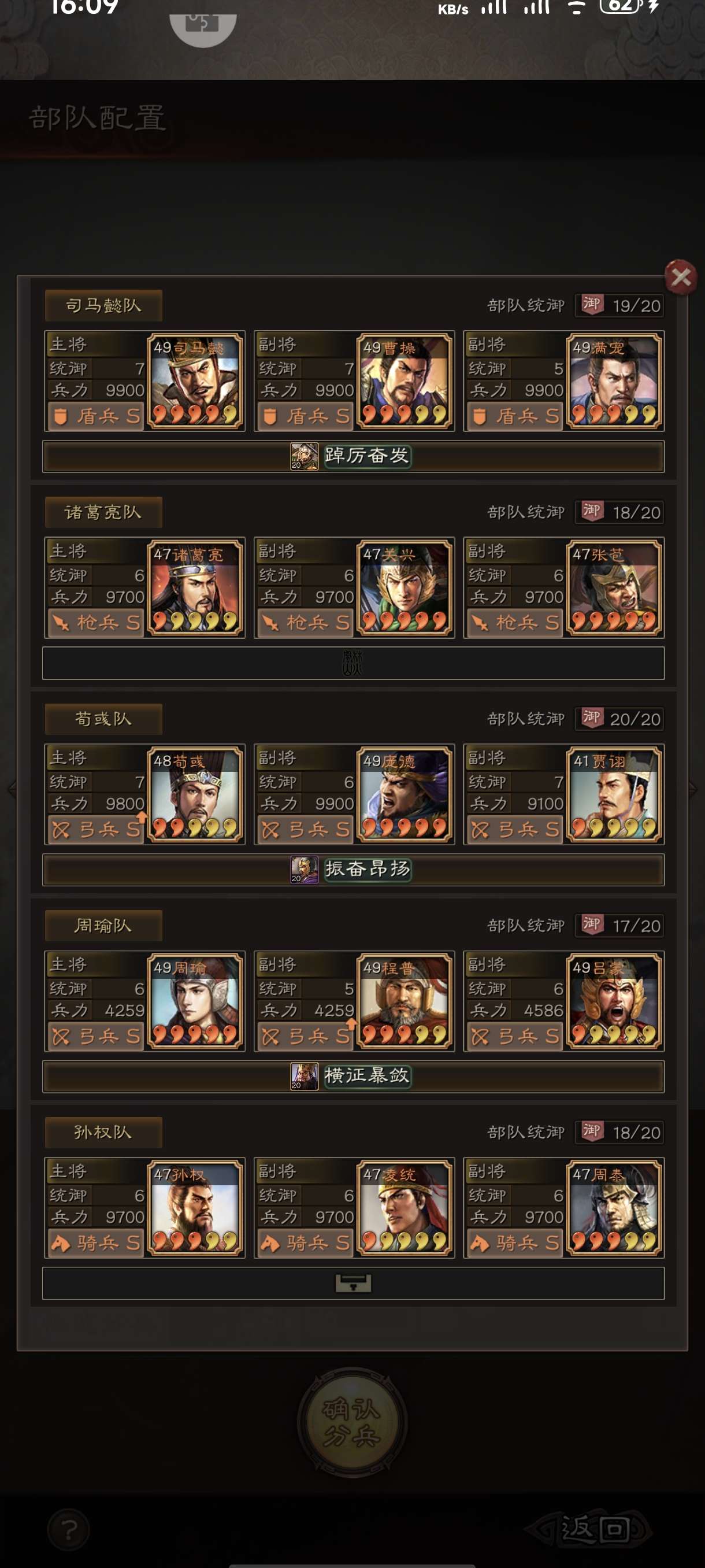Close the troop configuration panel
This screenshot has height=1568, width=705.
[681, 278]
